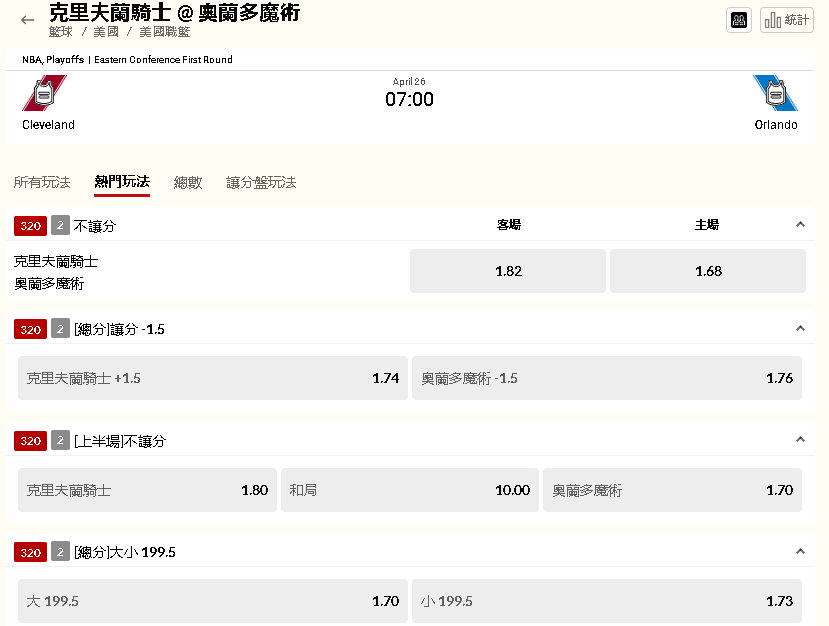Viewport: 829px width, 626px height.
Task: Click the 320 badge beside [總分]大小 199.5
Action: pyautogui.click(x=31, y=553)
